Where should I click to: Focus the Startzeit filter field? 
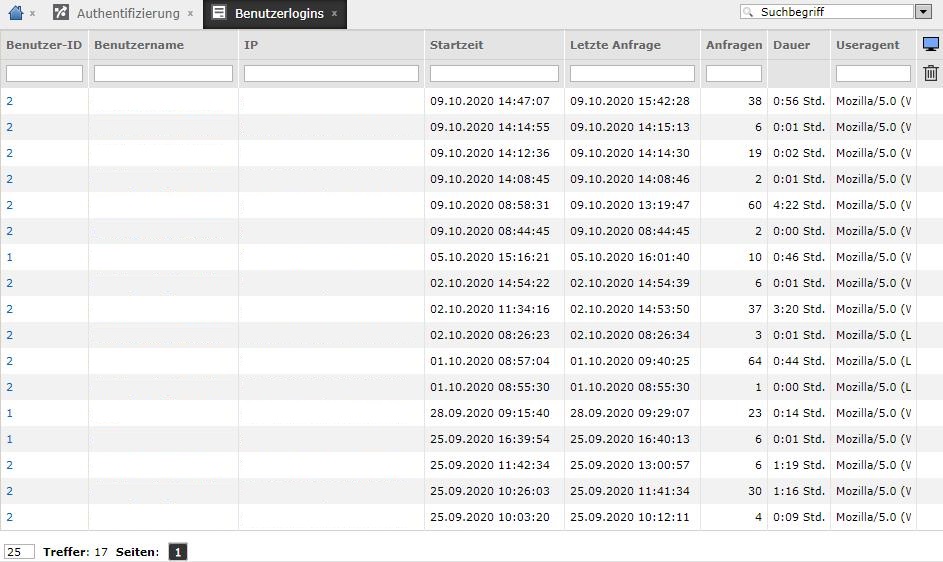click(x=494, y=73)
